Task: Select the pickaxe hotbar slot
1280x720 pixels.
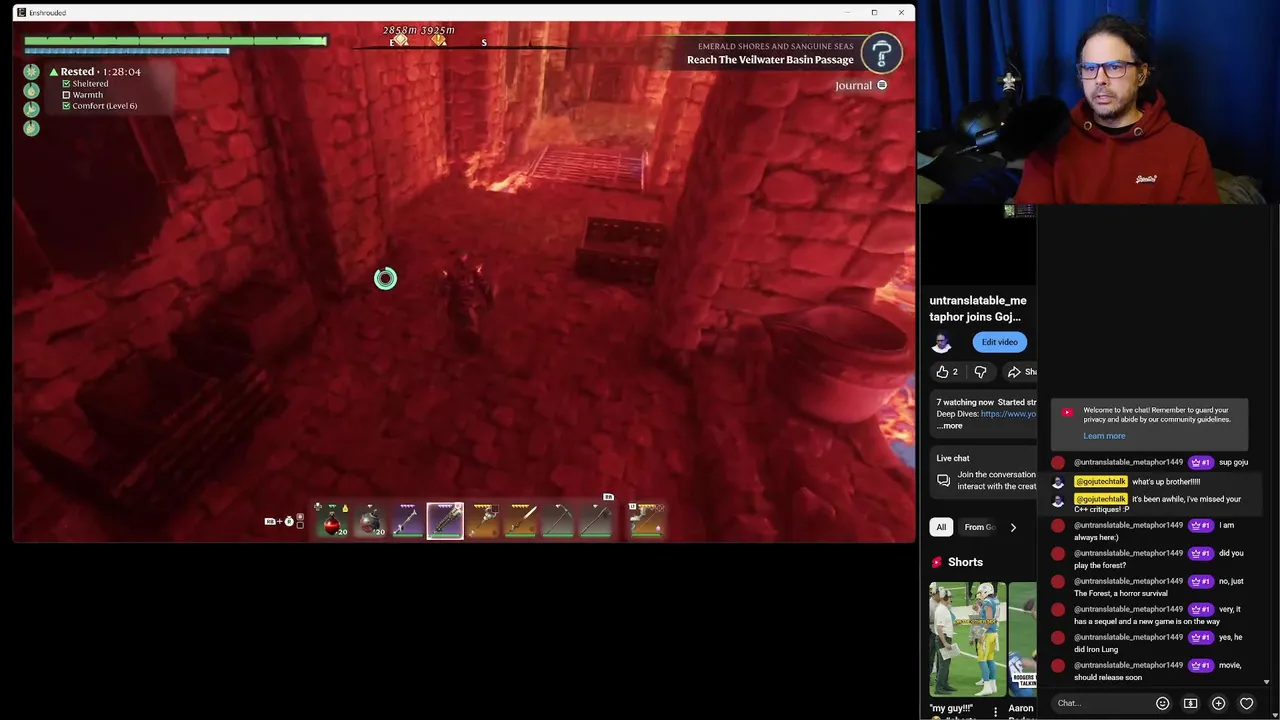Action: (558, 520)
